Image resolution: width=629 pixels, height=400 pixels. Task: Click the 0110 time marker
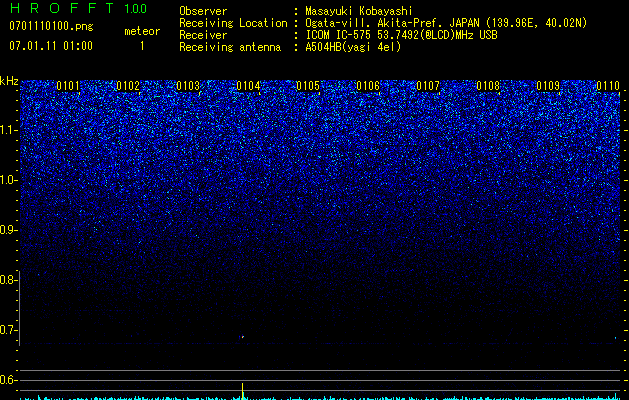pyautogui.click(x=608, y=86)
